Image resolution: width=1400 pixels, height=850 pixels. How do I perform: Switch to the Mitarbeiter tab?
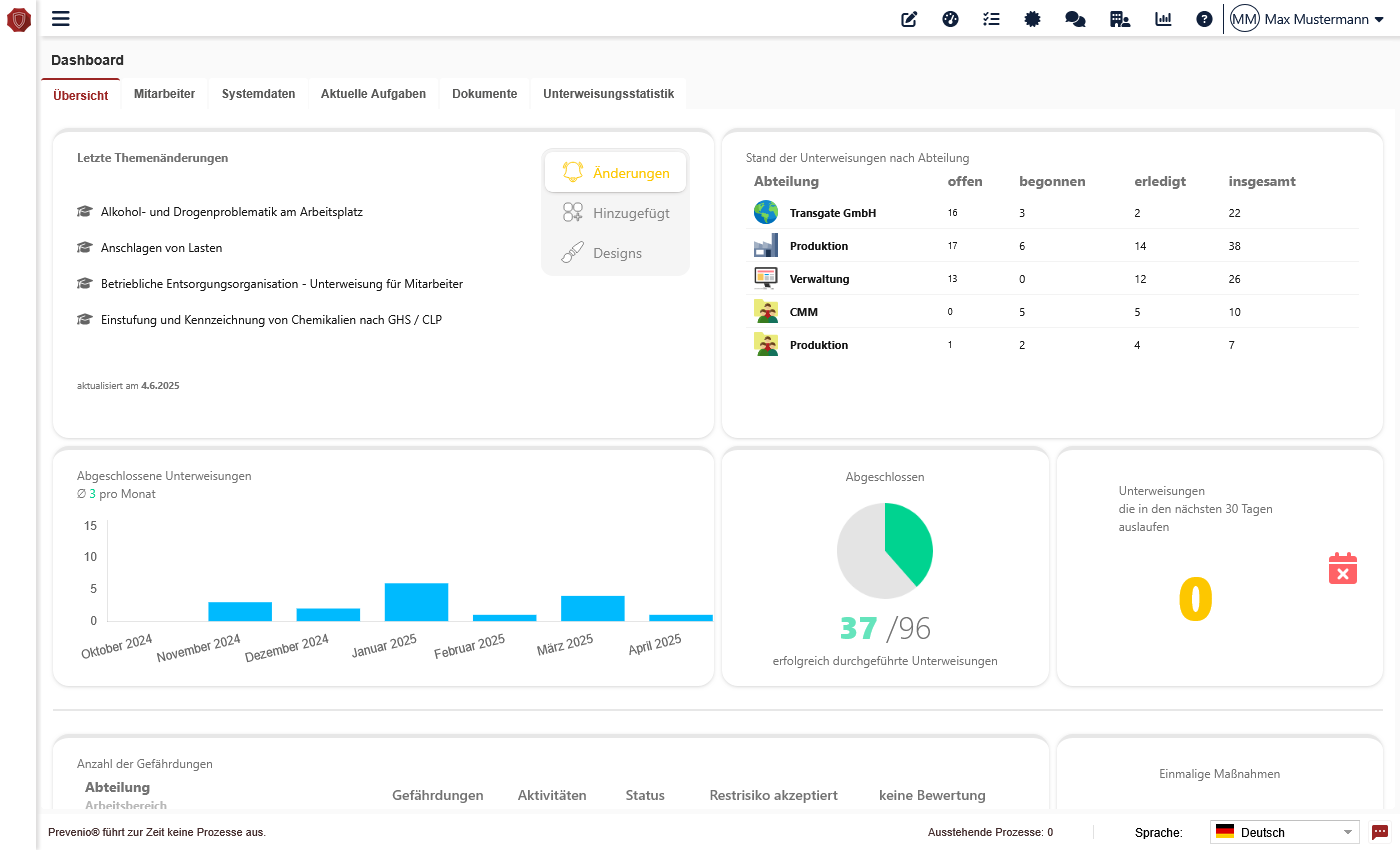click(x=164, y=94)
